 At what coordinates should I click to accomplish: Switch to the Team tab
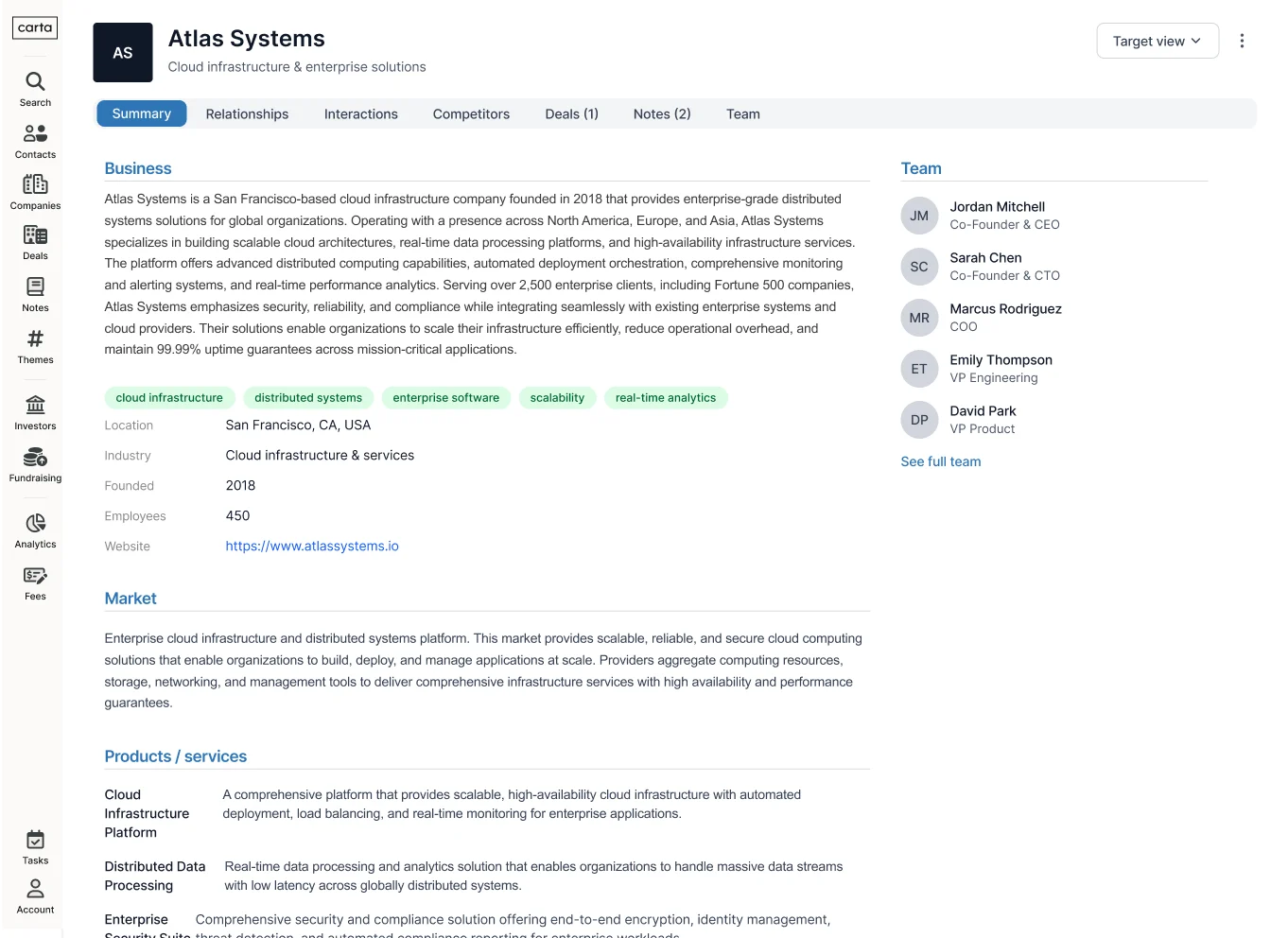point(743,113)
